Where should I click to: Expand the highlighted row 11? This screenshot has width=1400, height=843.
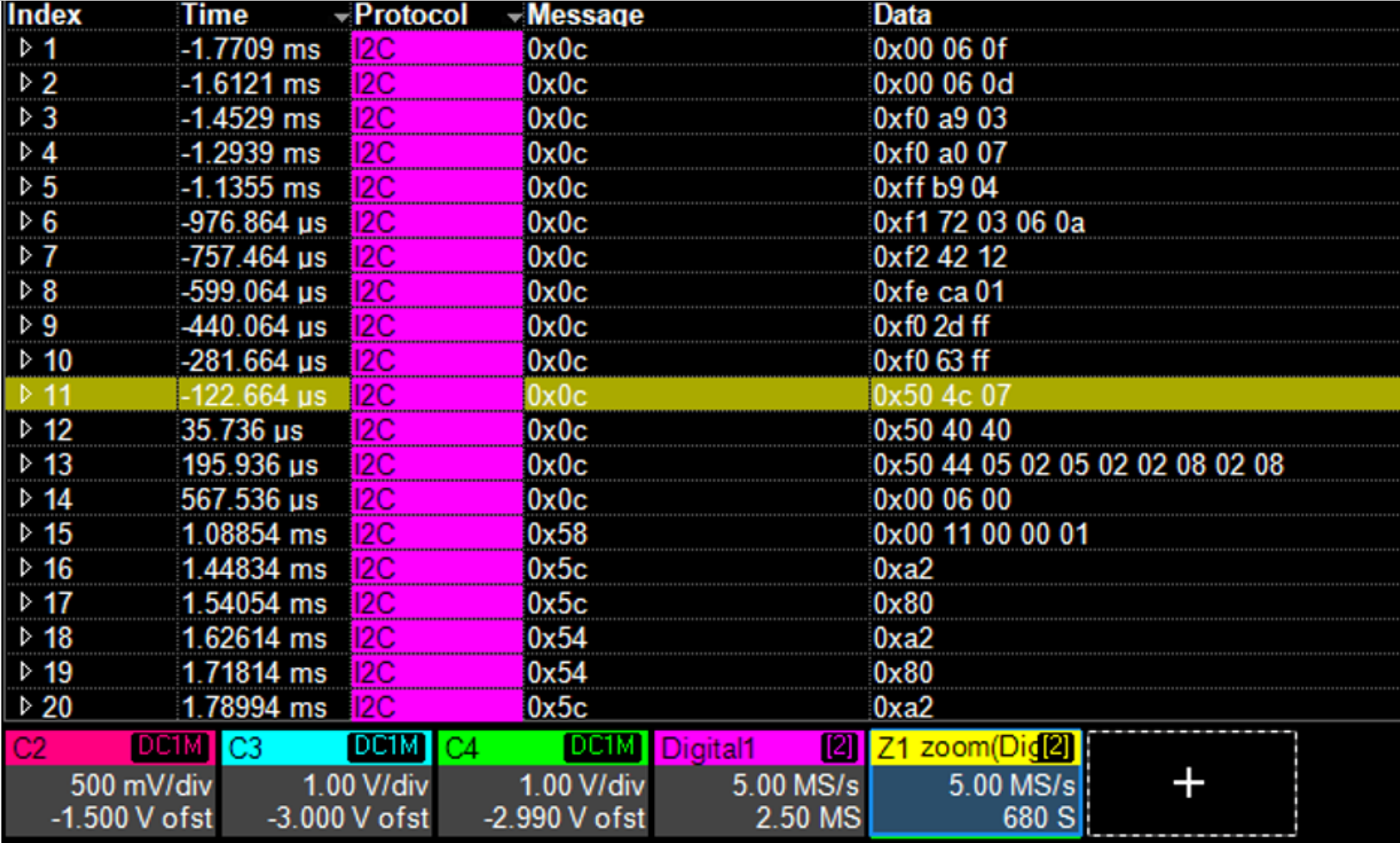click(25, 395)
